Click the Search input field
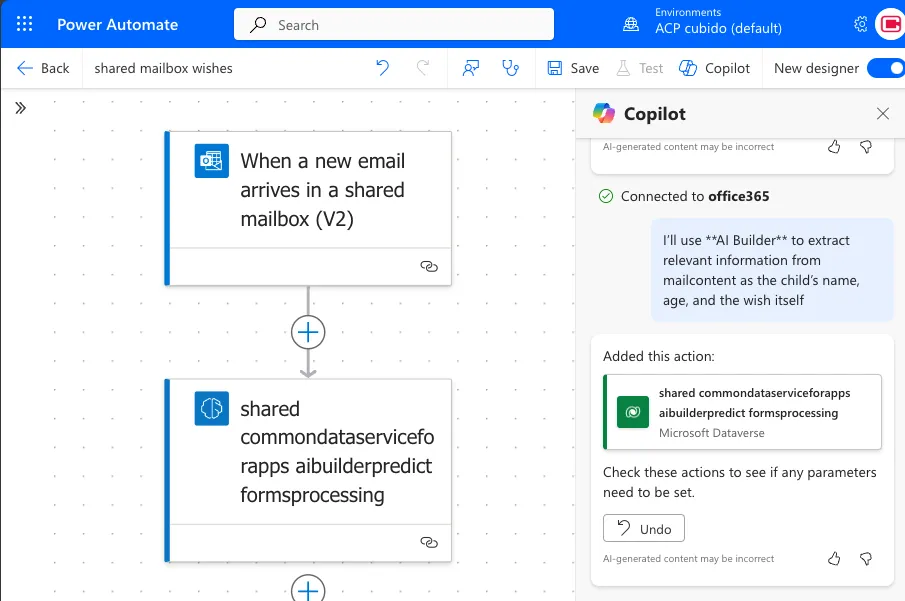The image size is (905, 601). (x=394, y=24)
